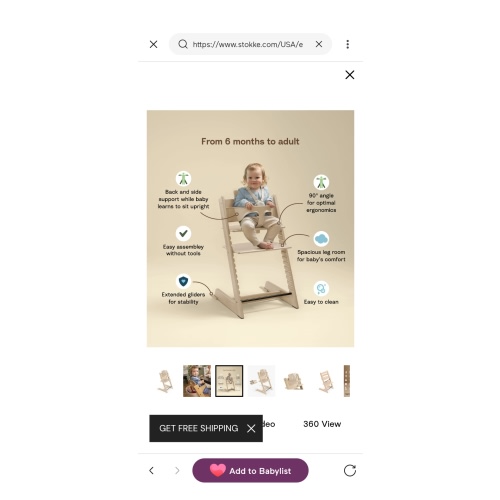Select the fourth thumbnail, chair with tray
Viewport: 500px width, 500px height.
tap(261, 381)
